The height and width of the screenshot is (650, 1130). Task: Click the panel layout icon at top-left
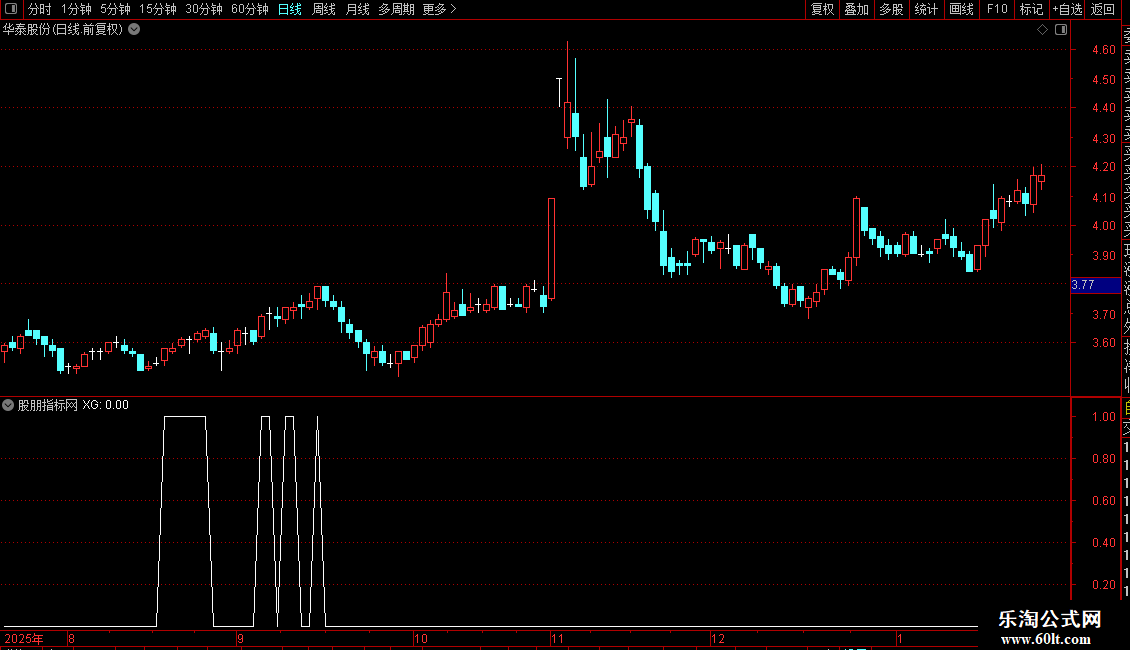pyautogui.click(x=11, y=9)
